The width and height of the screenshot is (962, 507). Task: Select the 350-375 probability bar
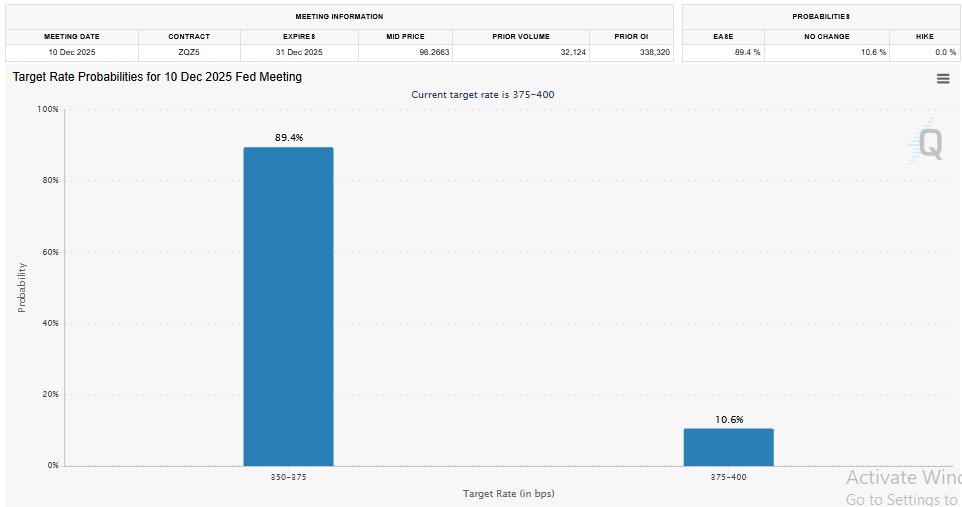pos(288,306)
